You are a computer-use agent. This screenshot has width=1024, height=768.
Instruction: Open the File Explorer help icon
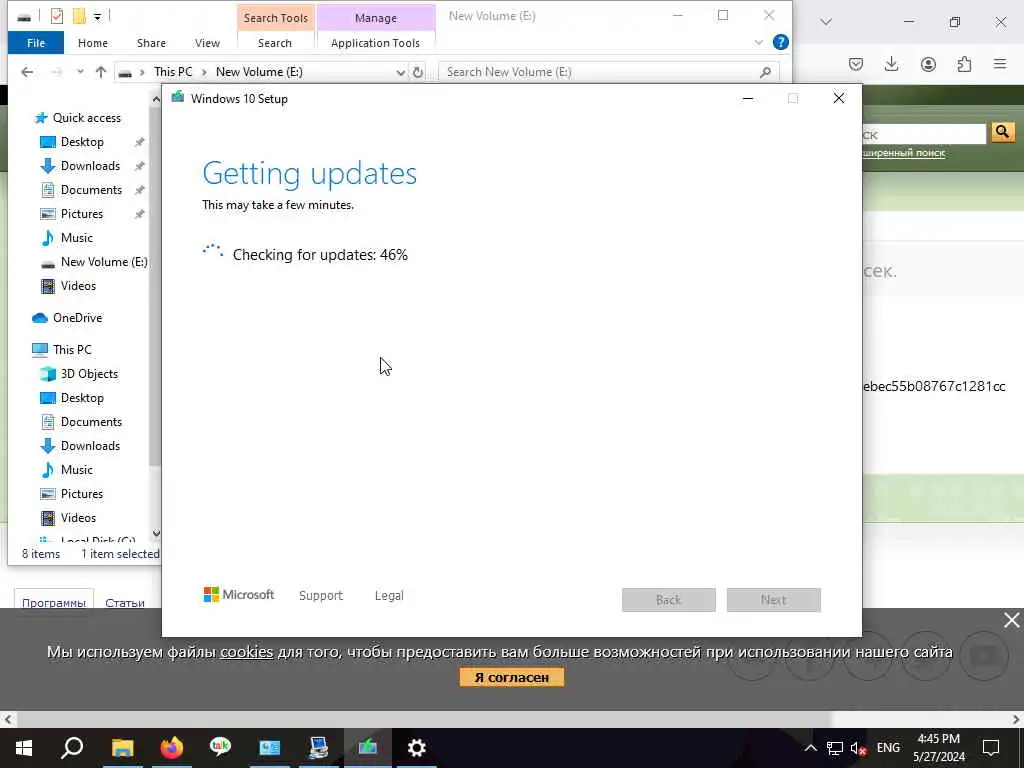coord(780,42)
